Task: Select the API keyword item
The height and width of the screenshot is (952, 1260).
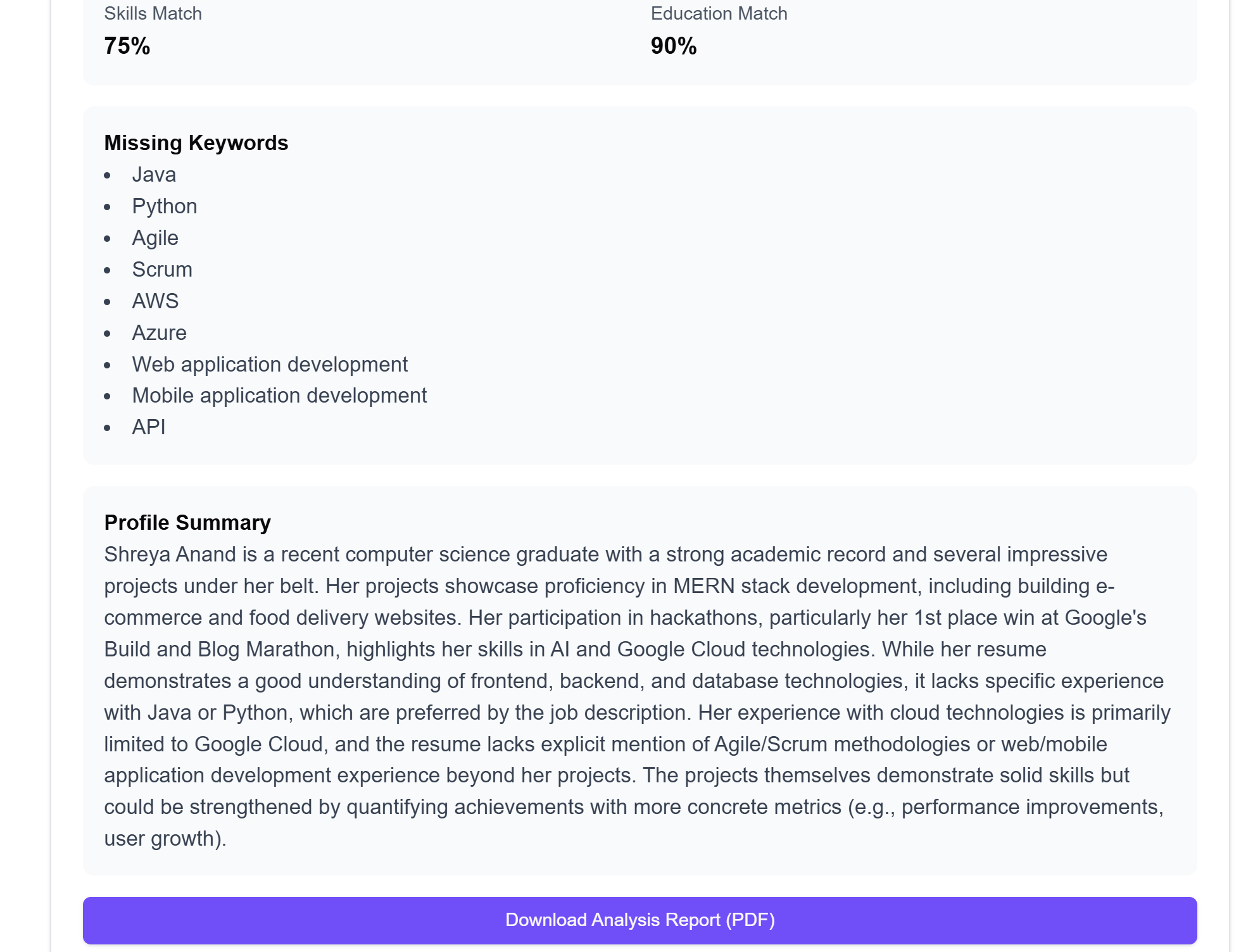Action: tap(149, 427)
